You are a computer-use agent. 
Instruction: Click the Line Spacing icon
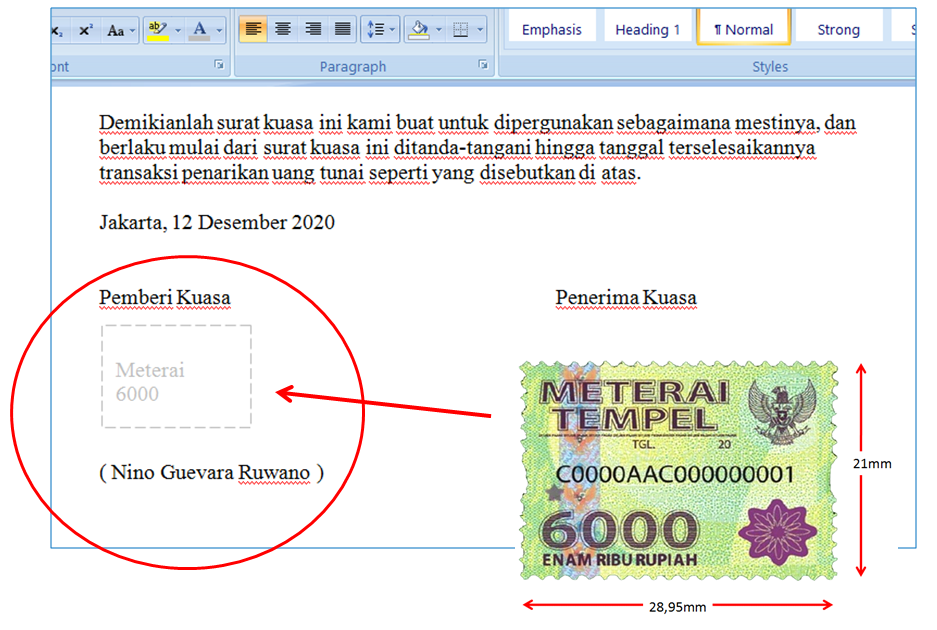pos(374,28)
